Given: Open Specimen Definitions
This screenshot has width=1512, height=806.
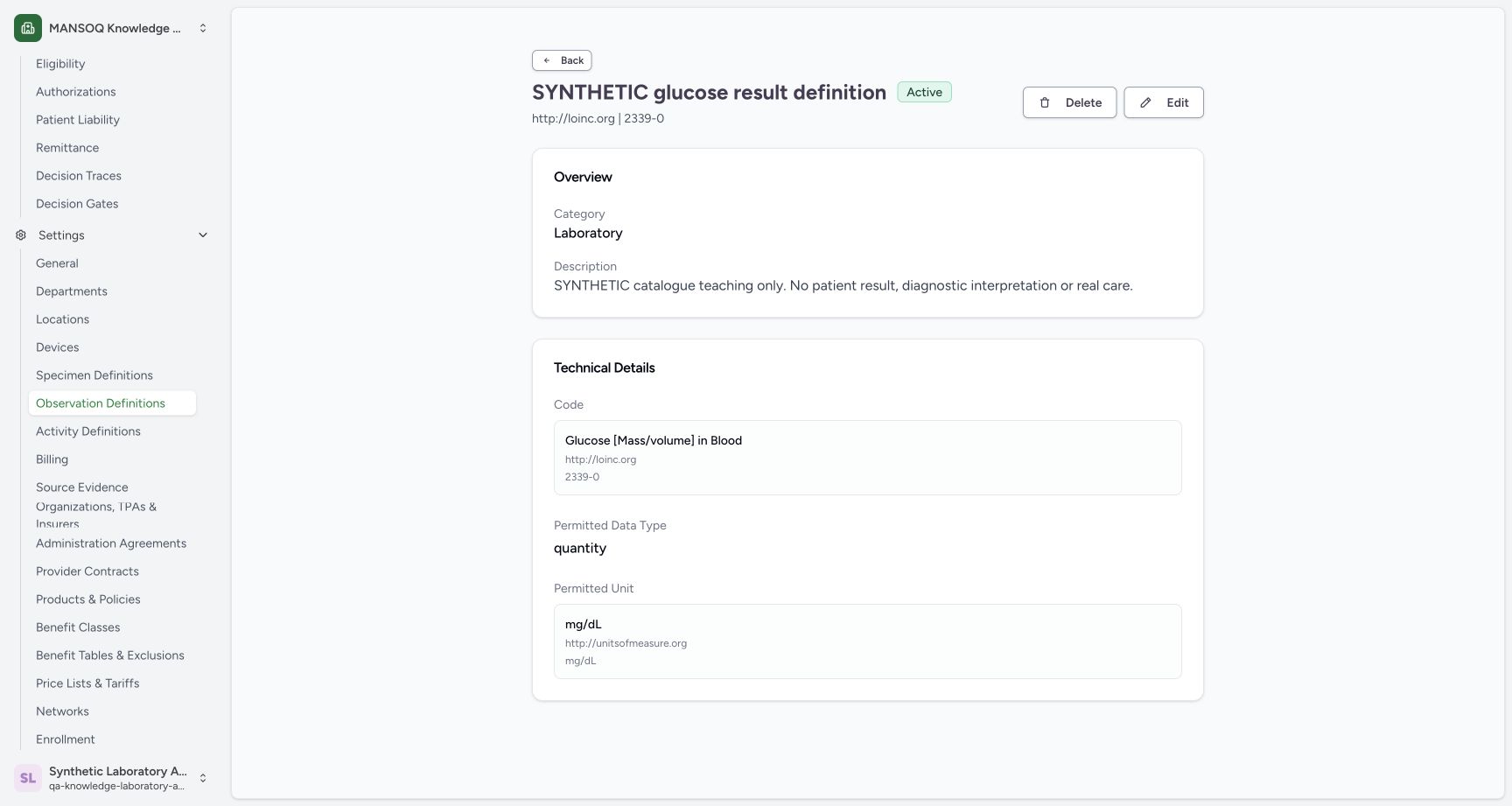Looking at the screenshot, I should [x=94, y=375].
